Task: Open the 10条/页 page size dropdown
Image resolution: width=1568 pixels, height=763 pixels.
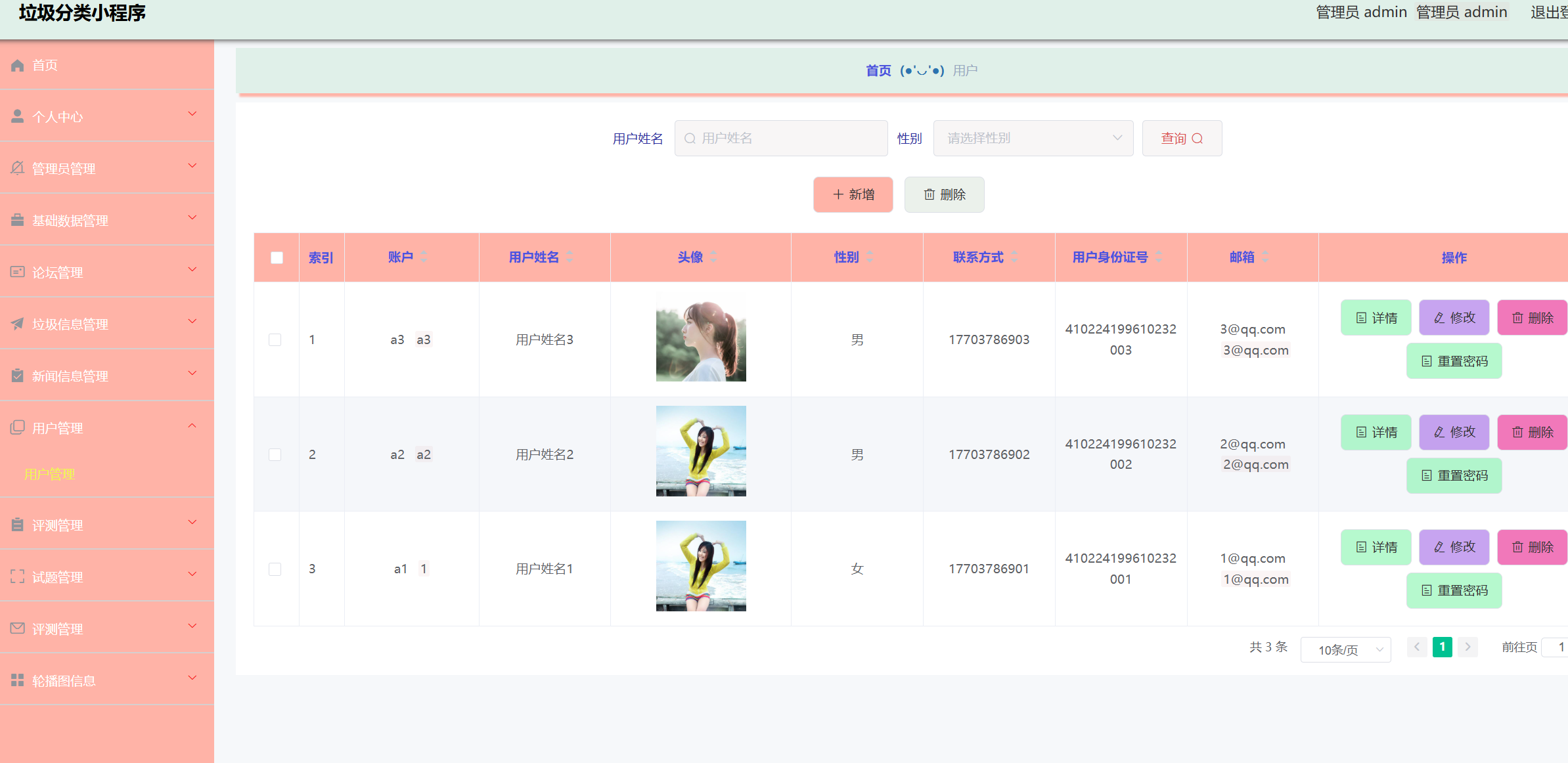Action: pos(1345,649)
